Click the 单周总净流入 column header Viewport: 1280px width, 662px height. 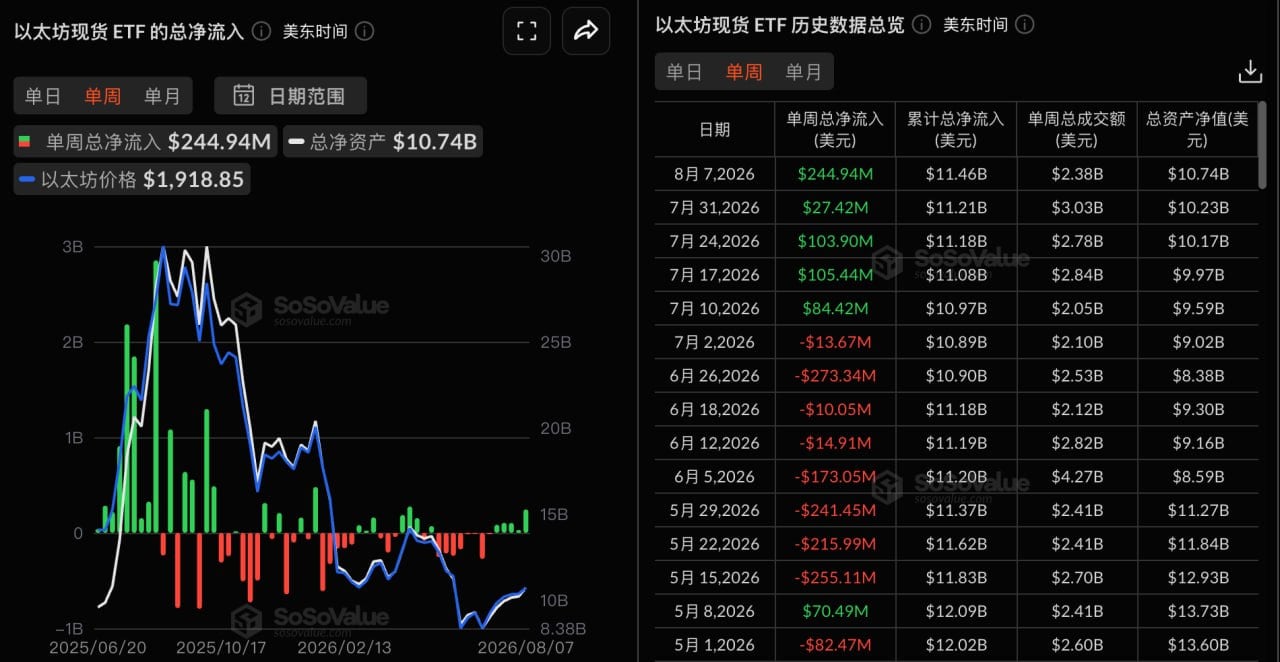pyautogui.click(x=835, y=129)
